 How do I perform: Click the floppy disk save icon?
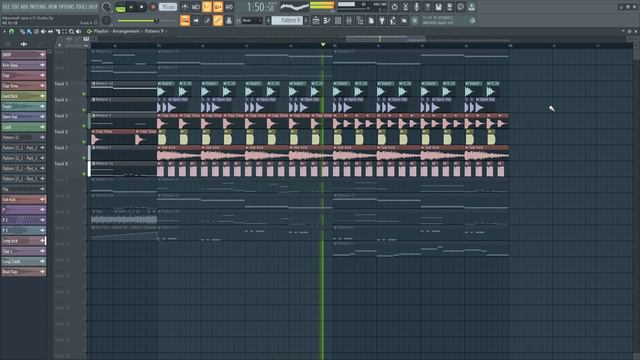point(438,7)
